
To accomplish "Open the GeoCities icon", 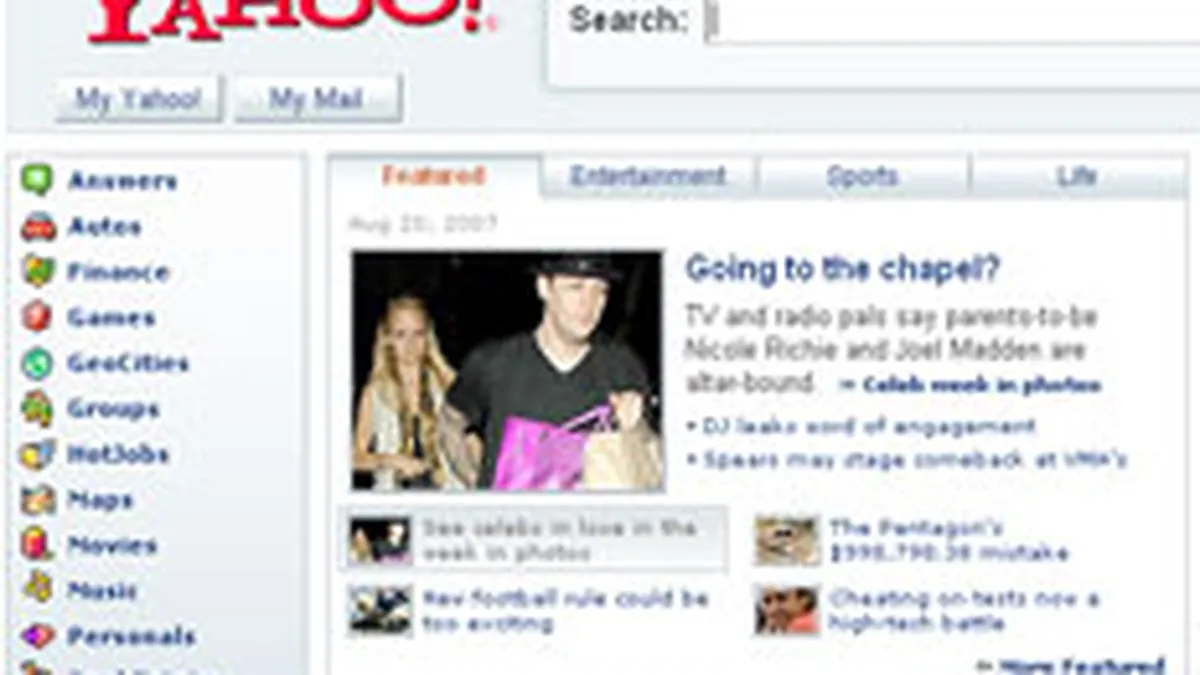I will (38, 363).
